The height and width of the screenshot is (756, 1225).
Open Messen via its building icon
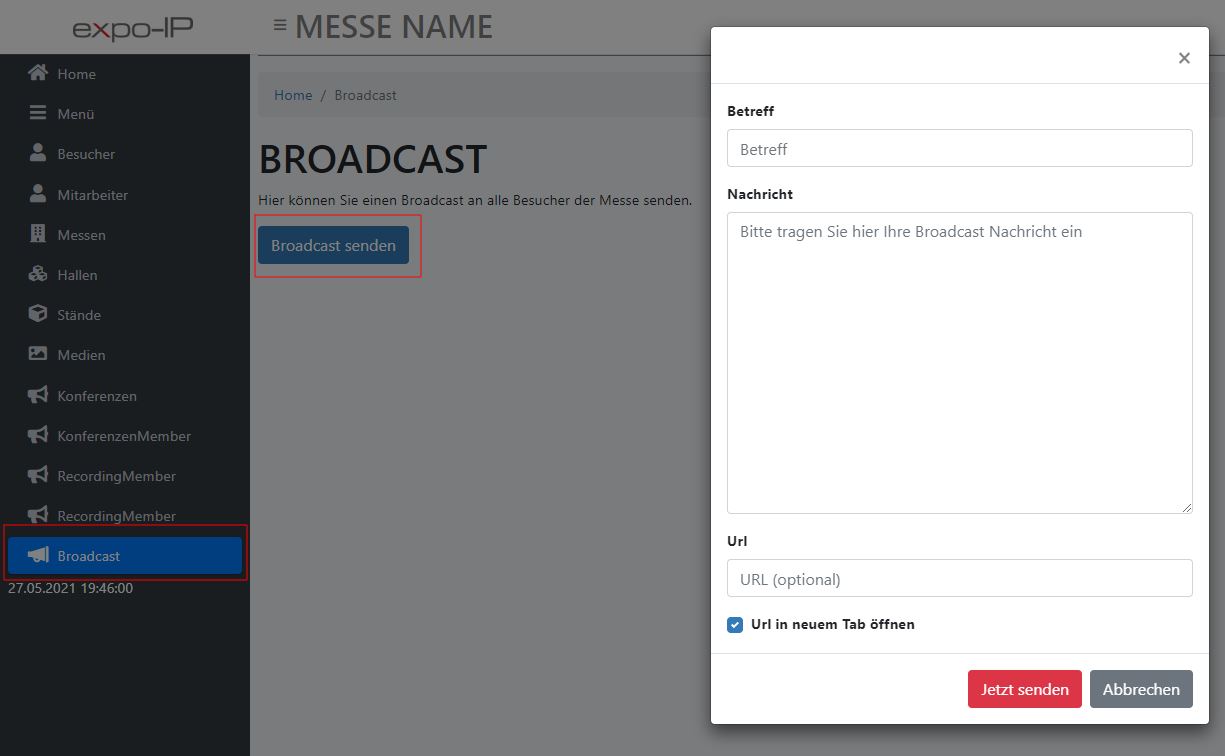click(x=38, y=234)
